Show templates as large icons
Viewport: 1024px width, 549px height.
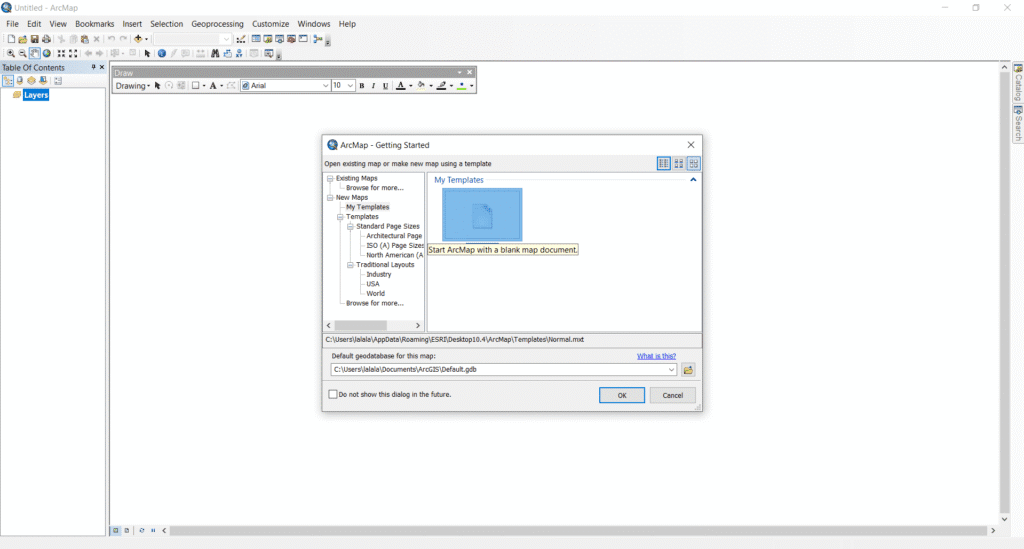pos(694,164)
